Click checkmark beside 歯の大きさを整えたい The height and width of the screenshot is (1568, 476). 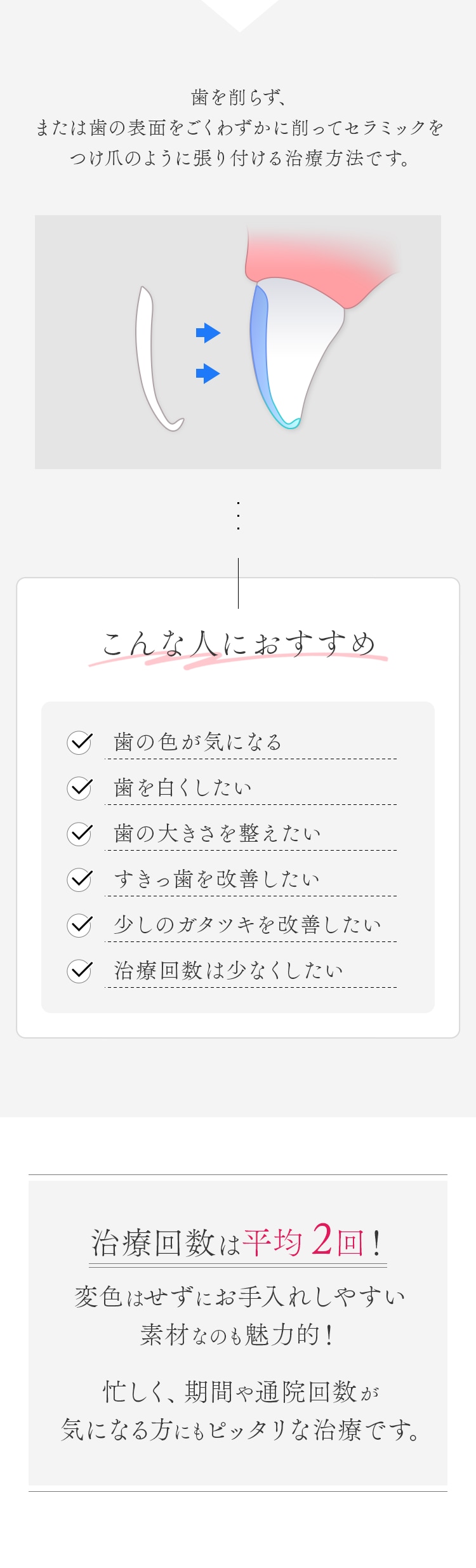(80, 834)
